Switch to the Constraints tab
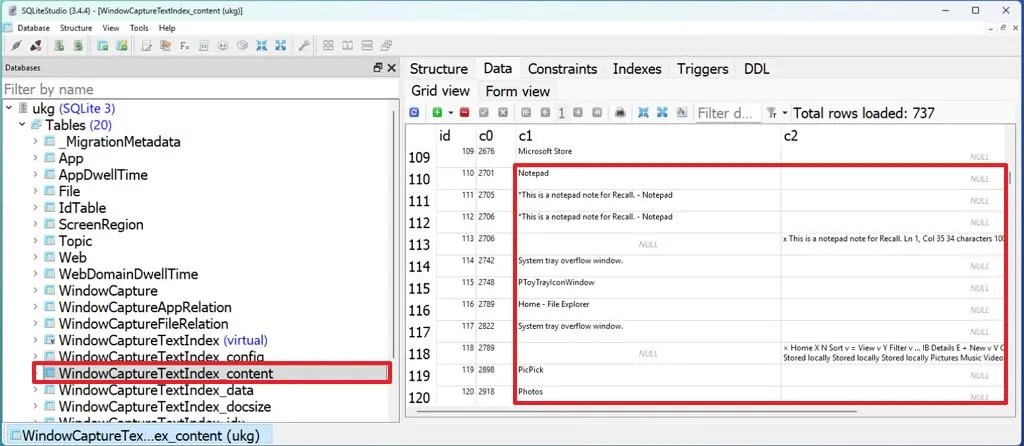The height and width of the screenshot is (446, 1024). tap(562, 69)
